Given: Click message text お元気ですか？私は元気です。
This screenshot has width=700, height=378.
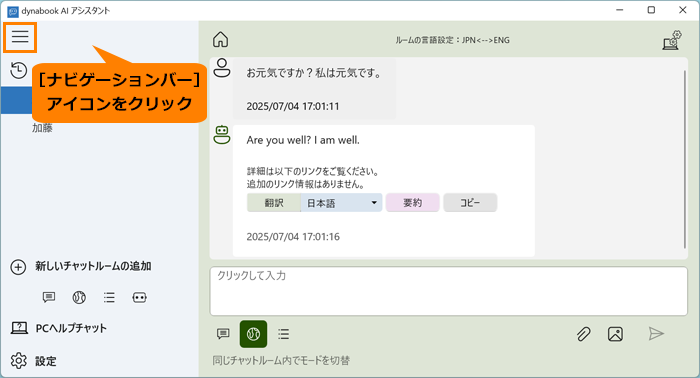Looking at the screenshot, I should [314, 73].
